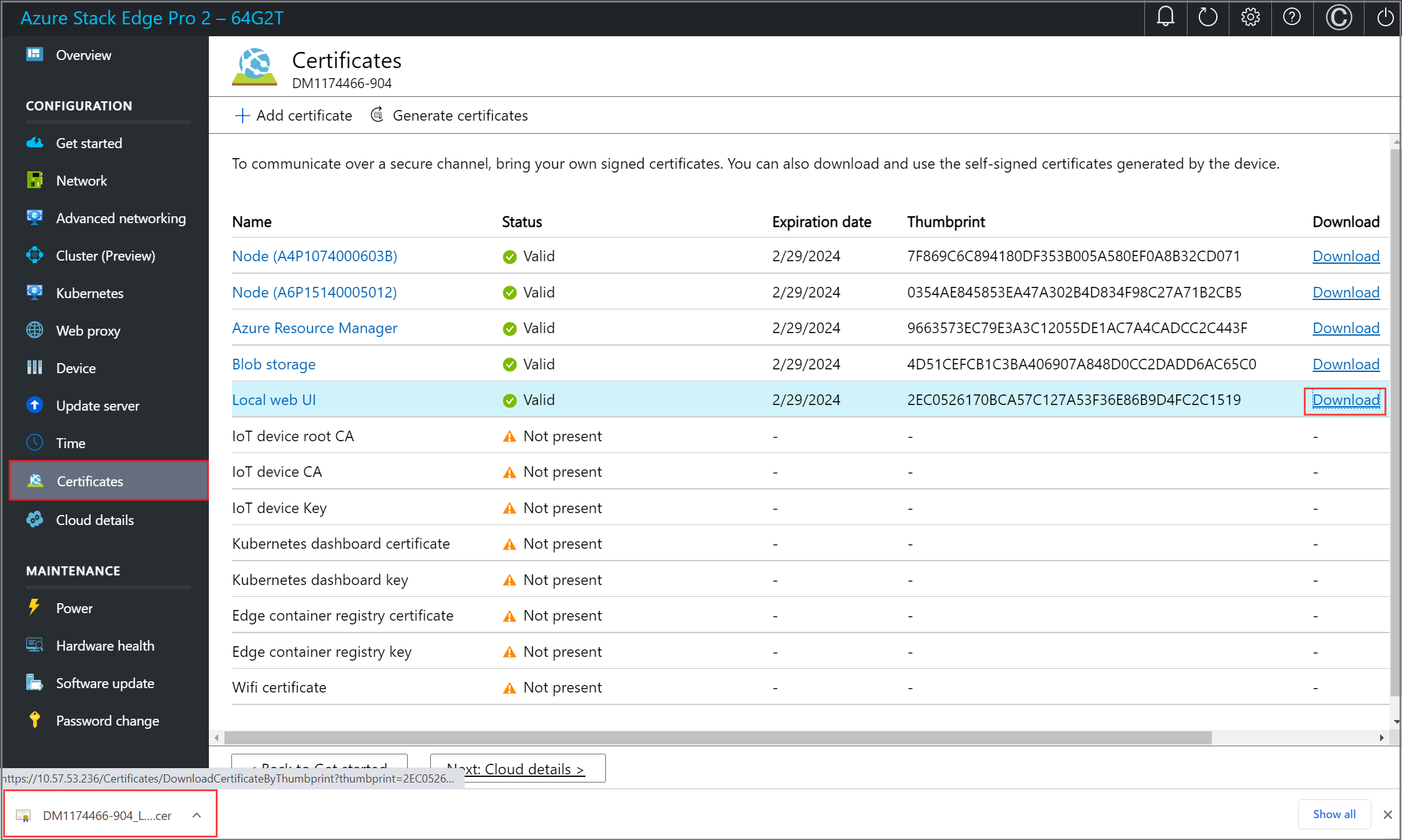Click the power icon in the top right
Image resolution: width=1402 pixels, height=840 pixels.
point(1384,17)
